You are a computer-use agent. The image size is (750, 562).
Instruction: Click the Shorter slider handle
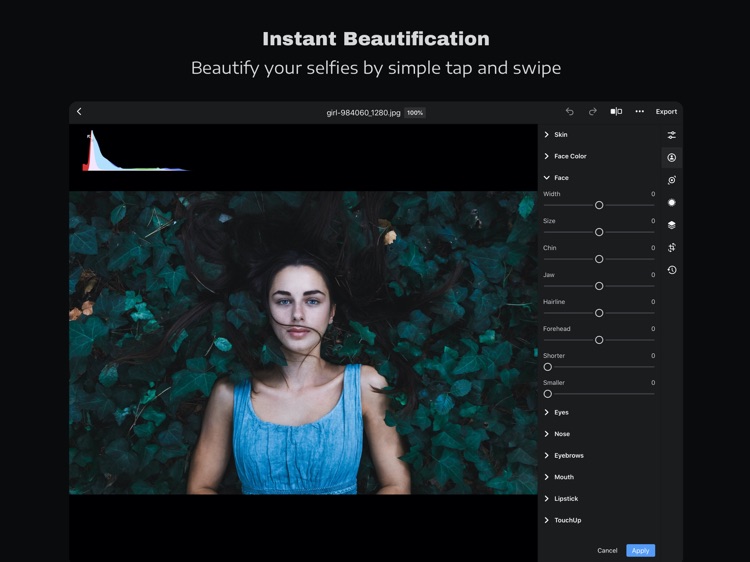tap(548, 367)
